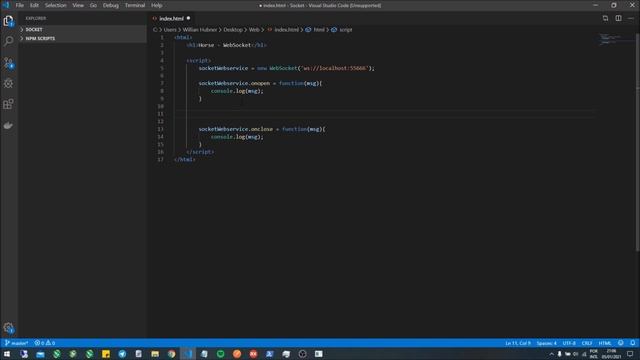Open Go menu
The width and height of the screenshot is (640, 360).
point(93,5)
